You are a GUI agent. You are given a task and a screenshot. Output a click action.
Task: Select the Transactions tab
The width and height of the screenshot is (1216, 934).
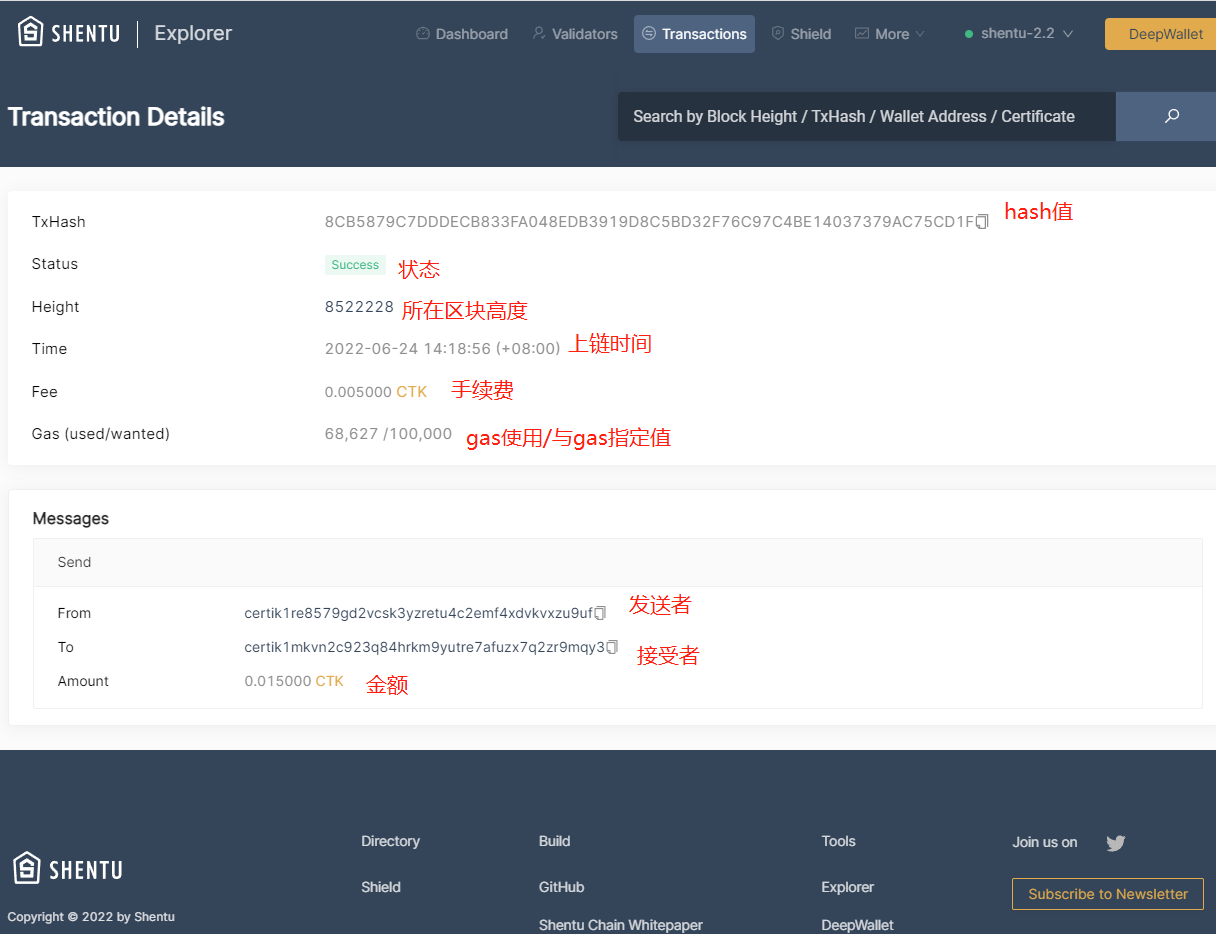694,34
